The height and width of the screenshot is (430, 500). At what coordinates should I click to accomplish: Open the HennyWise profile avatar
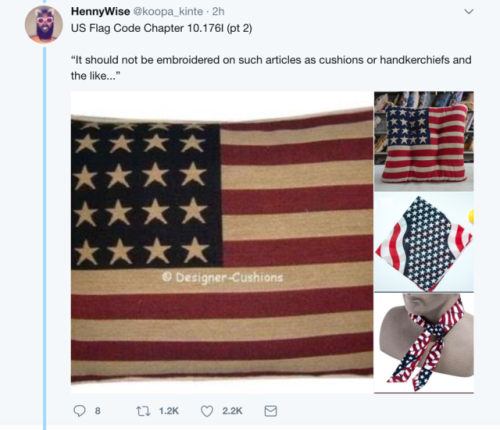coord(44,25)
